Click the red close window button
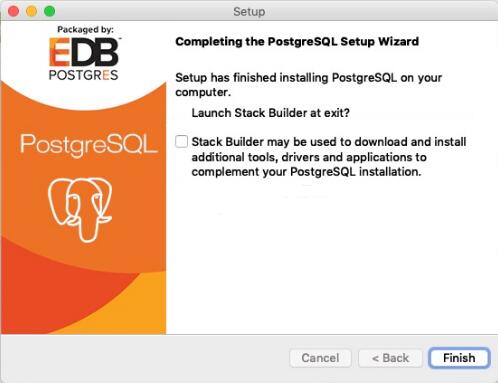This screenshot has width=498, height=383. click(13, 11)
